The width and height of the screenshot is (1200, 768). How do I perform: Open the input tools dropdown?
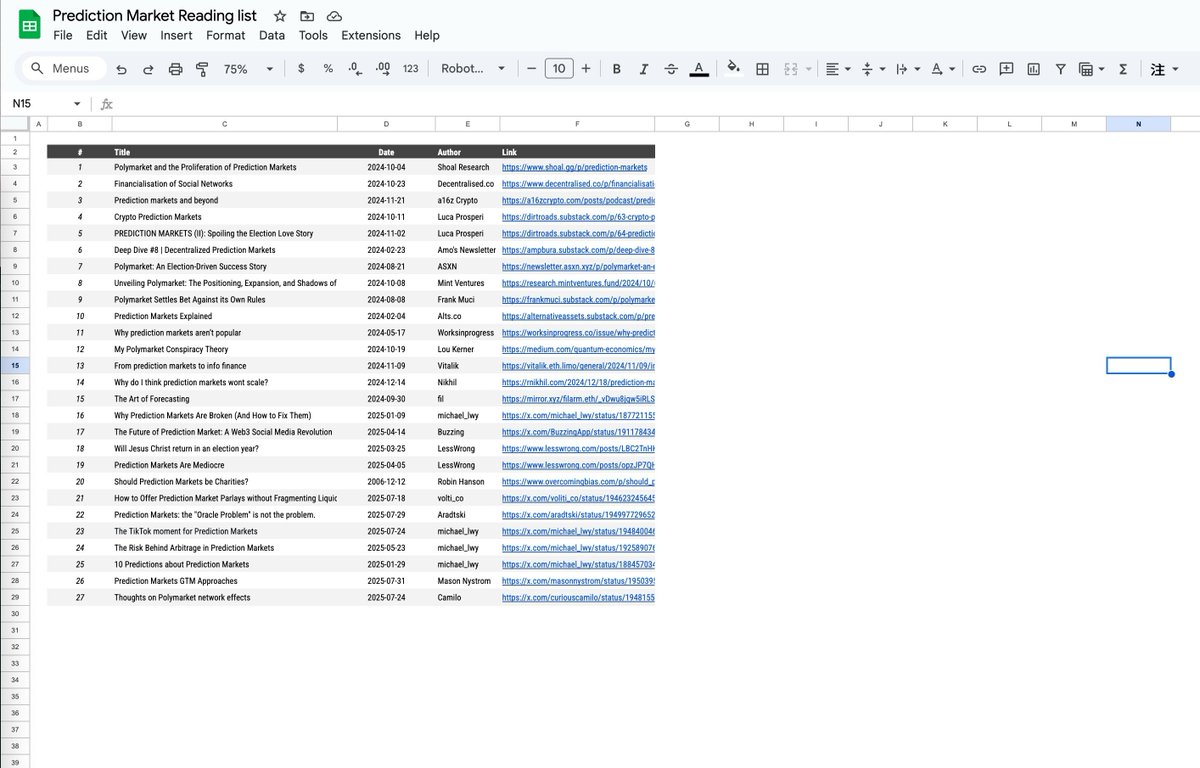pyautogui.click(x=1162, y=69)
